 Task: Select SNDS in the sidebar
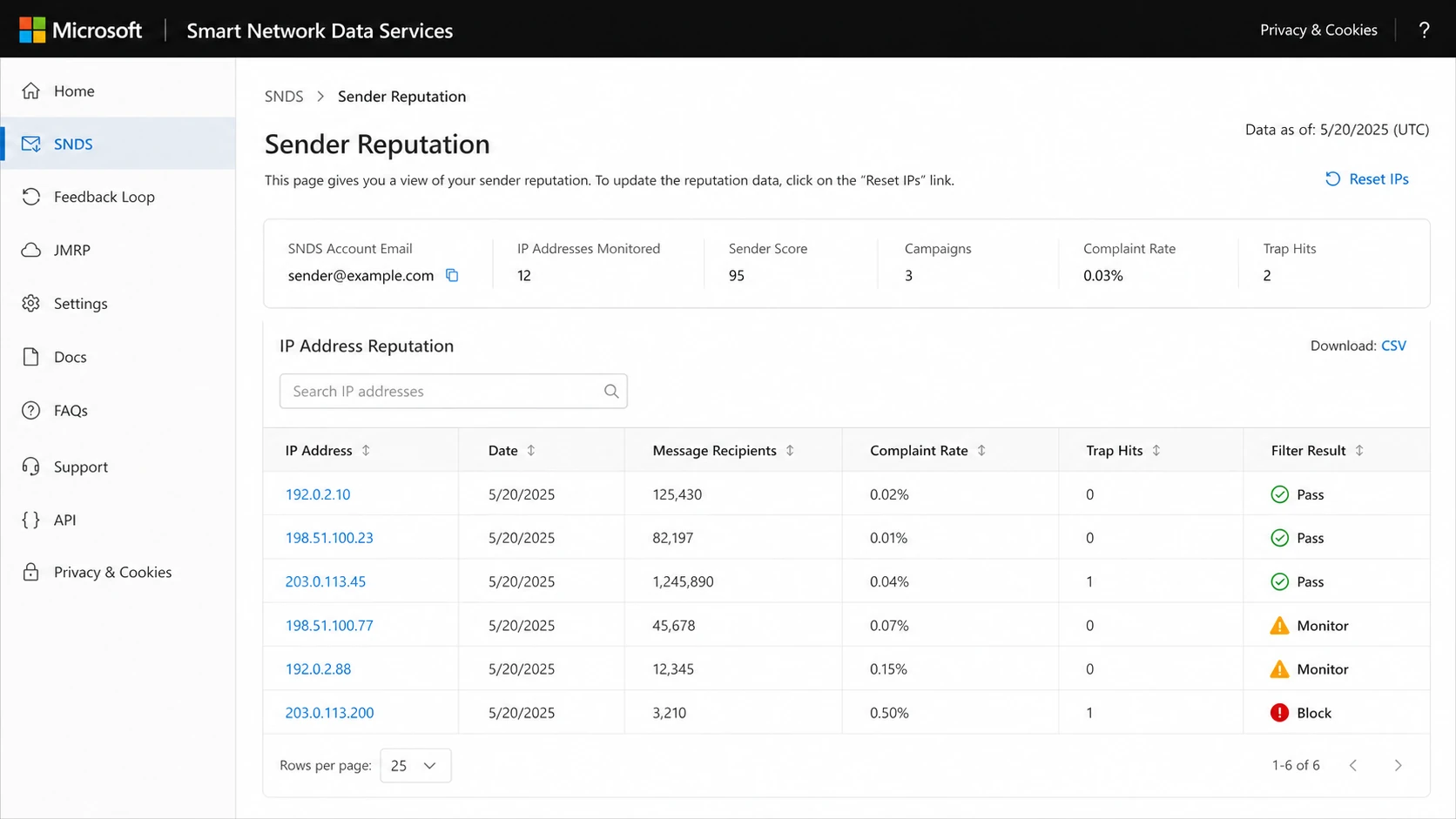(118, 144)
